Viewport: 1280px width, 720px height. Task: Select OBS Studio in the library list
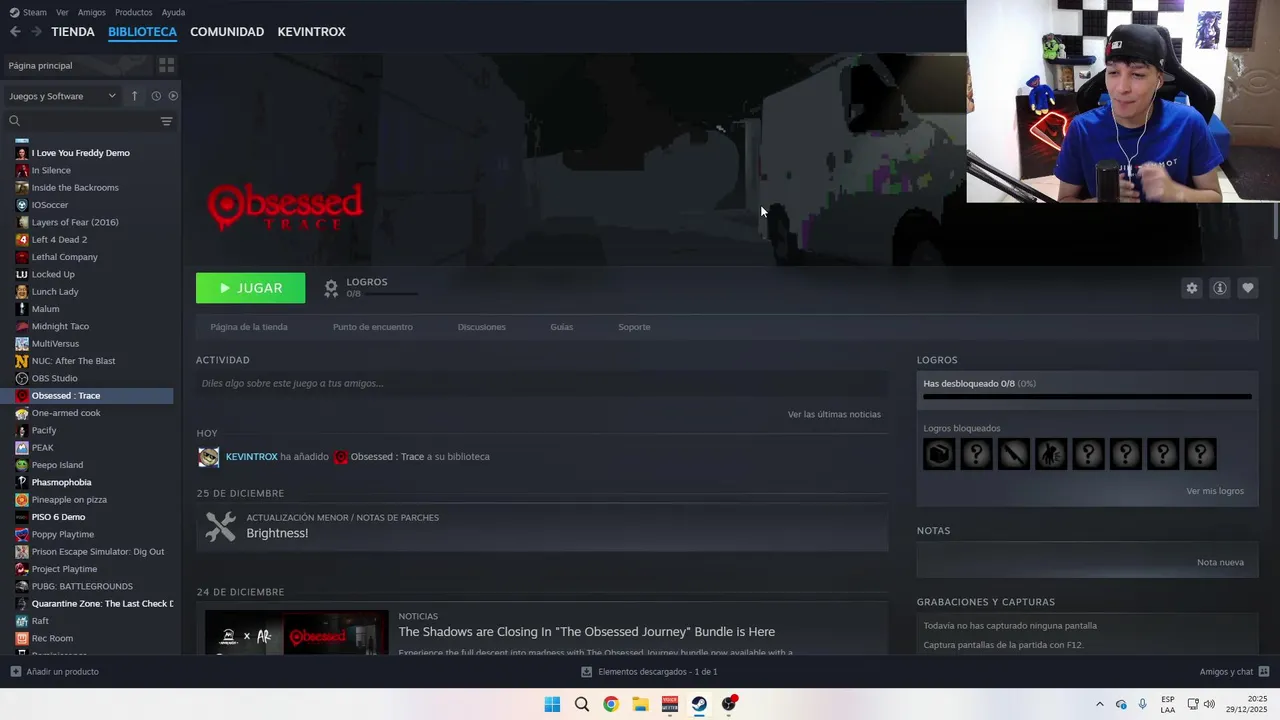point(54,378)
